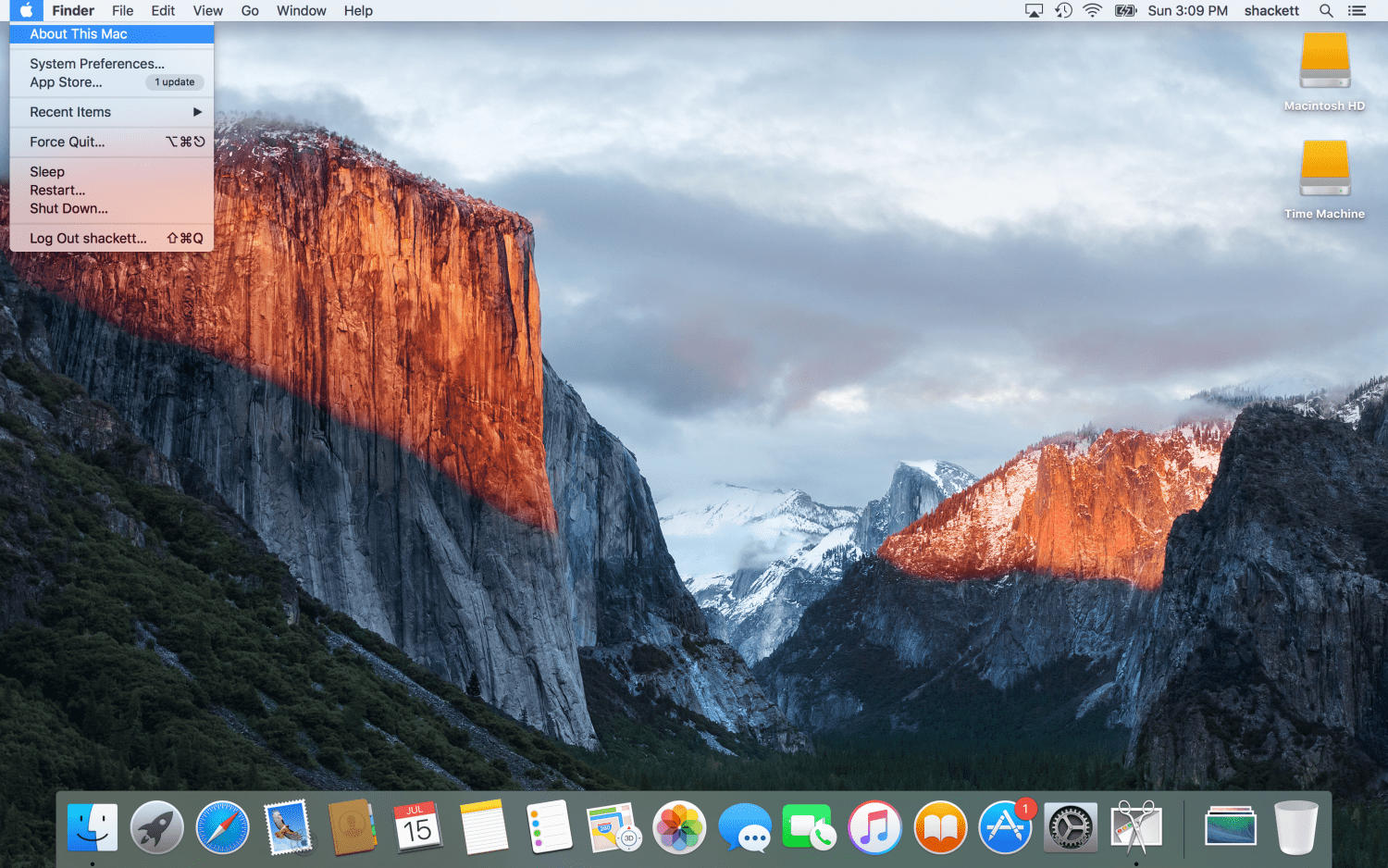Open the View menu

click(207, 11)
